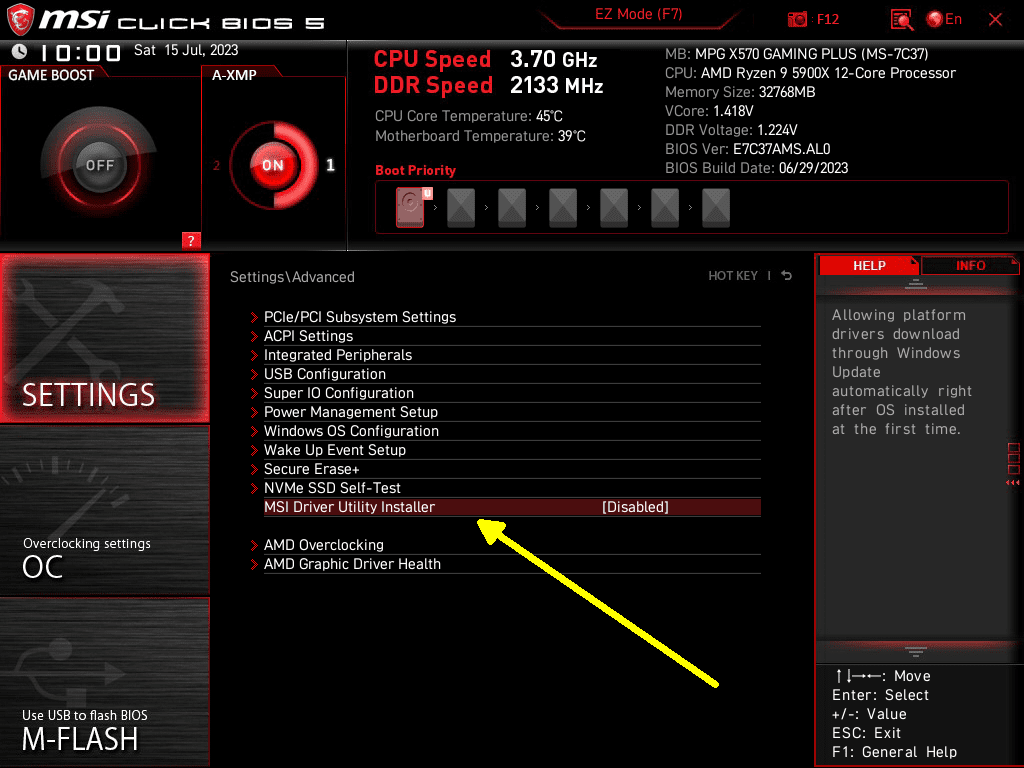Viewport: 1024px width, 768px height.
Task: Click the Memory Size 32768MB text
Action: point(740,92)
